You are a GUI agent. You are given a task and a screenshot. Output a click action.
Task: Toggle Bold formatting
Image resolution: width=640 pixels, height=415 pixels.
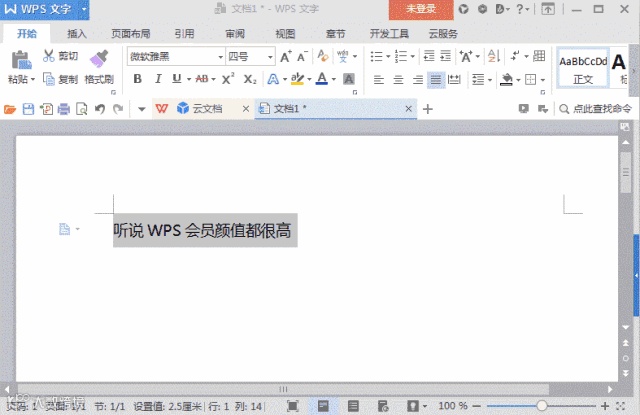point(138,78)
